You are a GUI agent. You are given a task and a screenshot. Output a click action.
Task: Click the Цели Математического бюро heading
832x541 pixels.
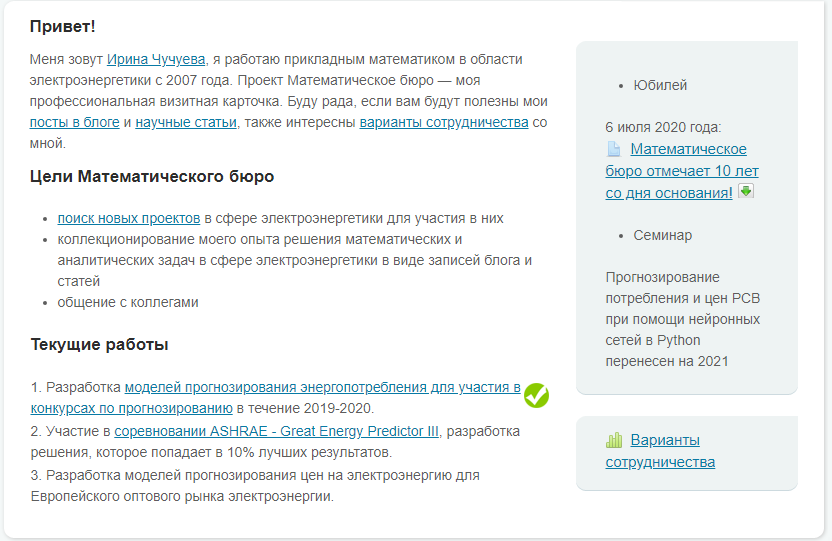152,176
